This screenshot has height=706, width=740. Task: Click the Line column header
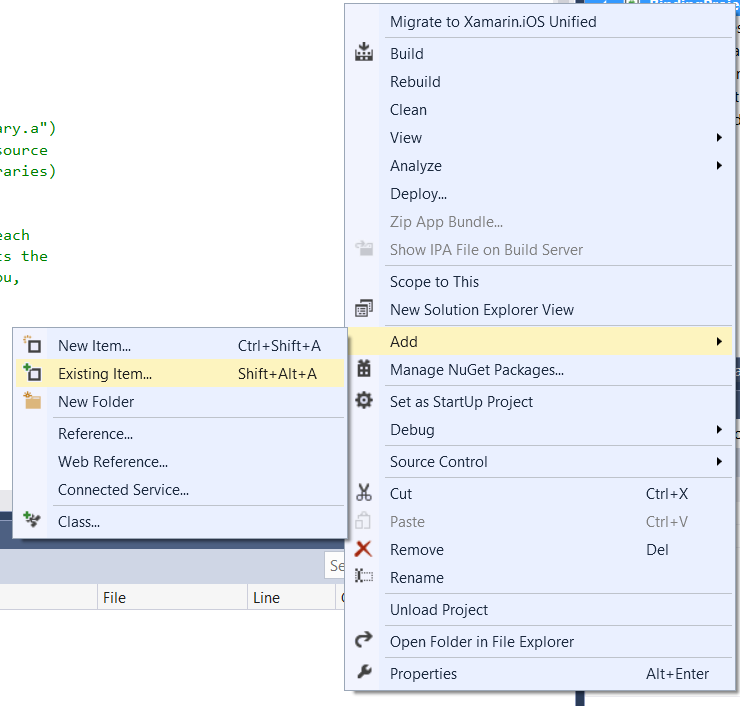coord(291,597)
